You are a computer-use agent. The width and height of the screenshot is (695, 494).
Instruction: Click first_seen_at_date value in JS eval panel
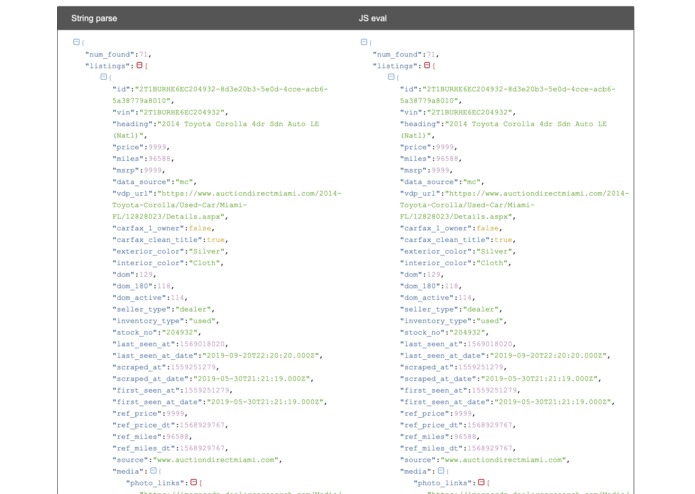point(554,402)
